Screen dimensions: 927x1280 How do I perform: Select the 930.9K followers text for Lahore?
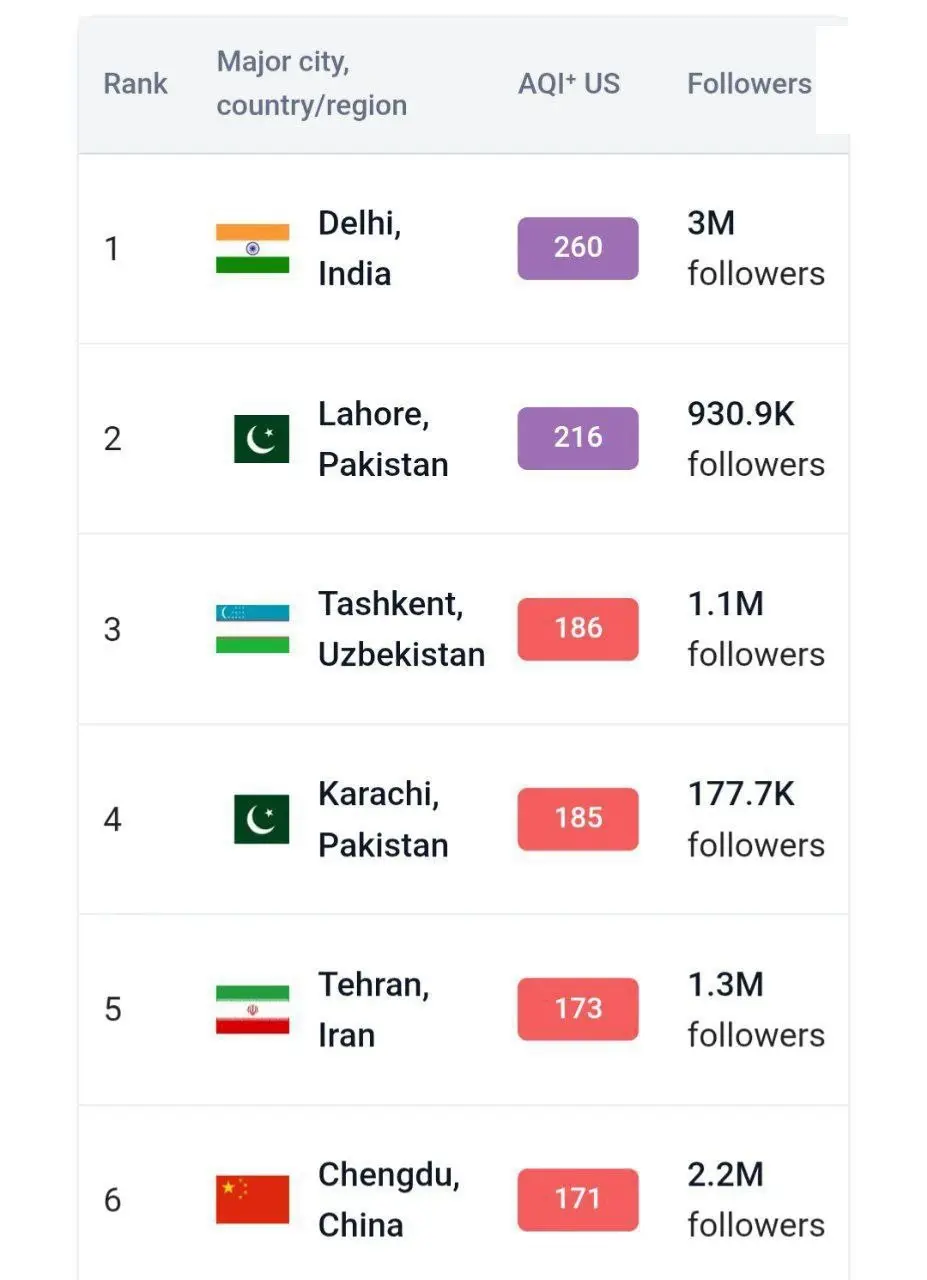756,438
